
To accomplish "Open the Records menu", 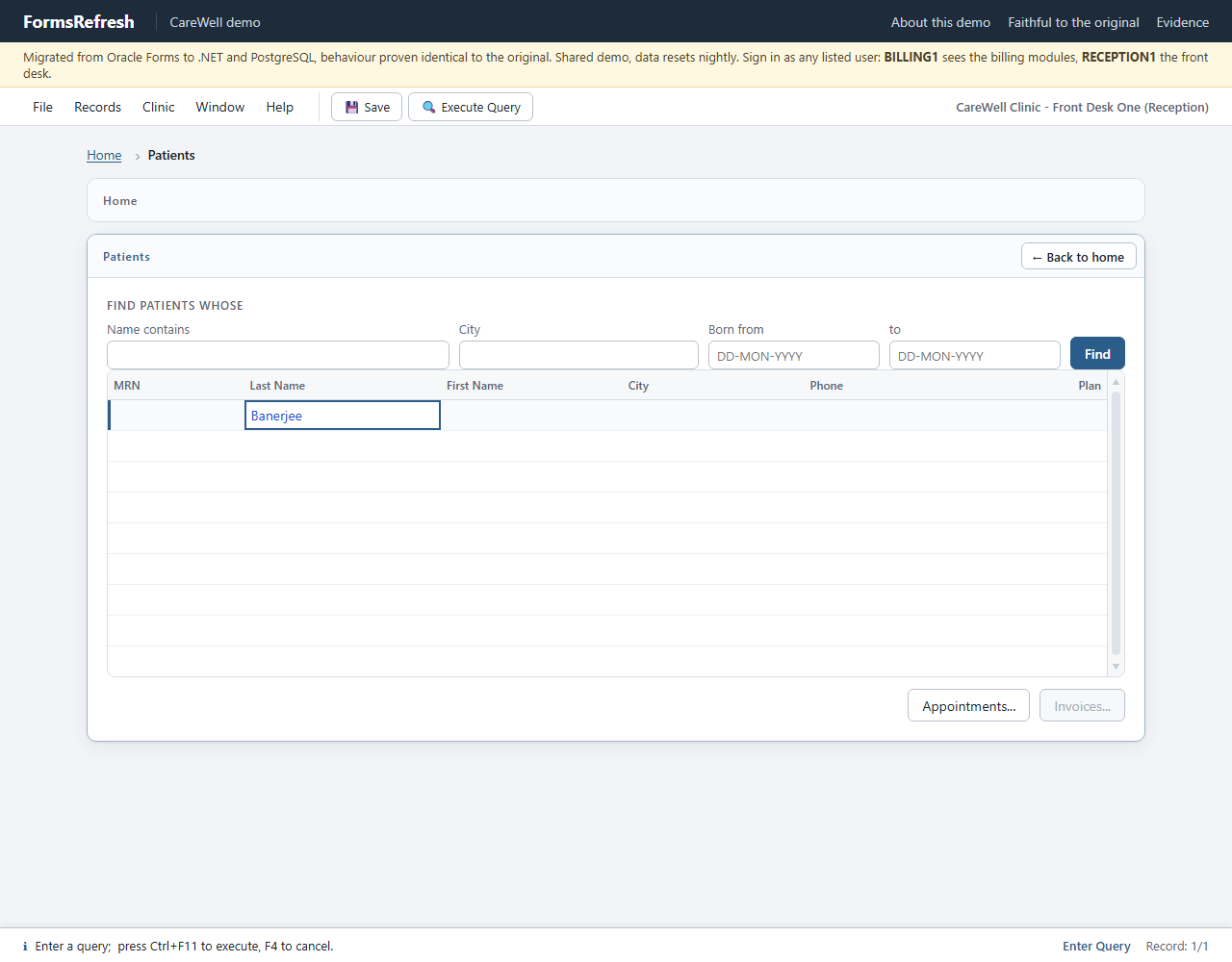I will pyautogui.click(x=98, y=107).
